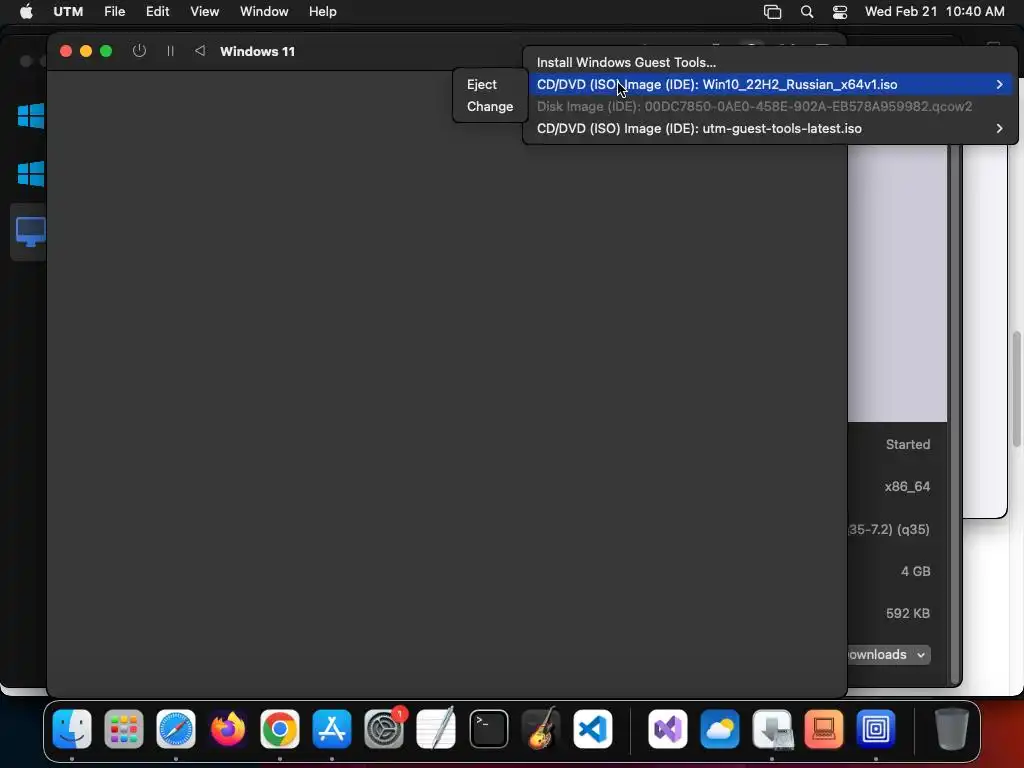Open Control Center in menu bar
Viewport: 1024px width, 768px height.
point(840,12)
